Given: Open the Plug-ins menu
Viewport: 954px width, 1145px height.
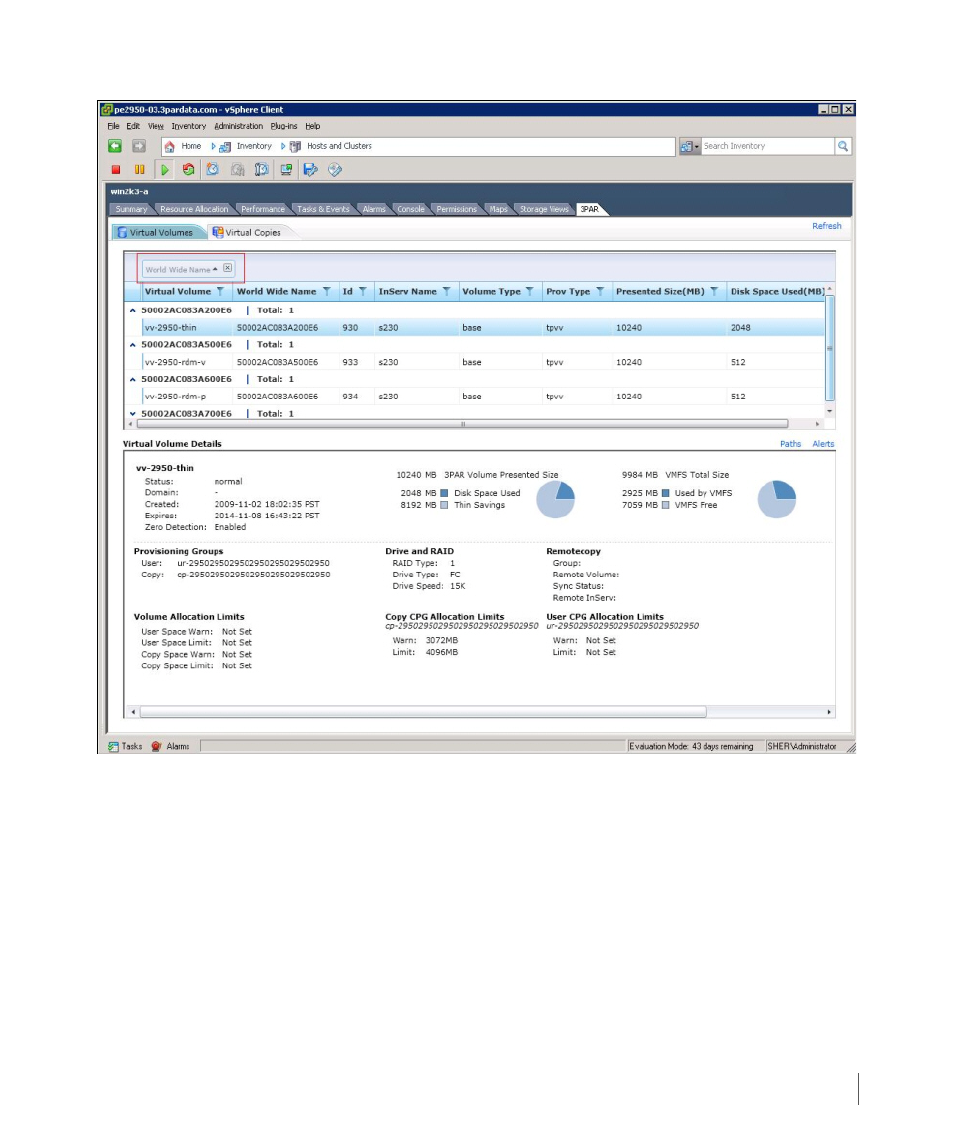Looking at the screenshot, I should point(284,126).
